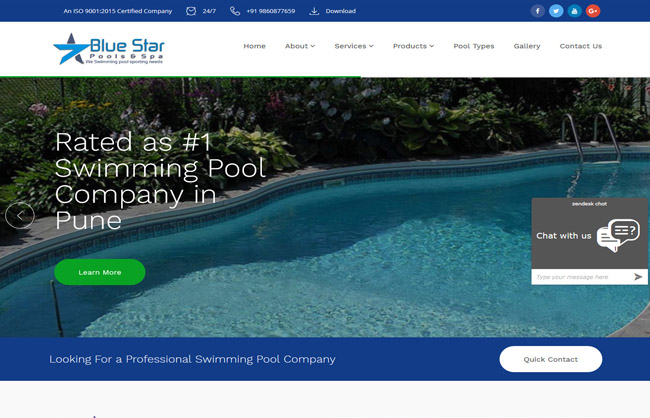This screenshot has width=650, height=418.
Task: Click the Quick Contact button
Action: point(551,359)
